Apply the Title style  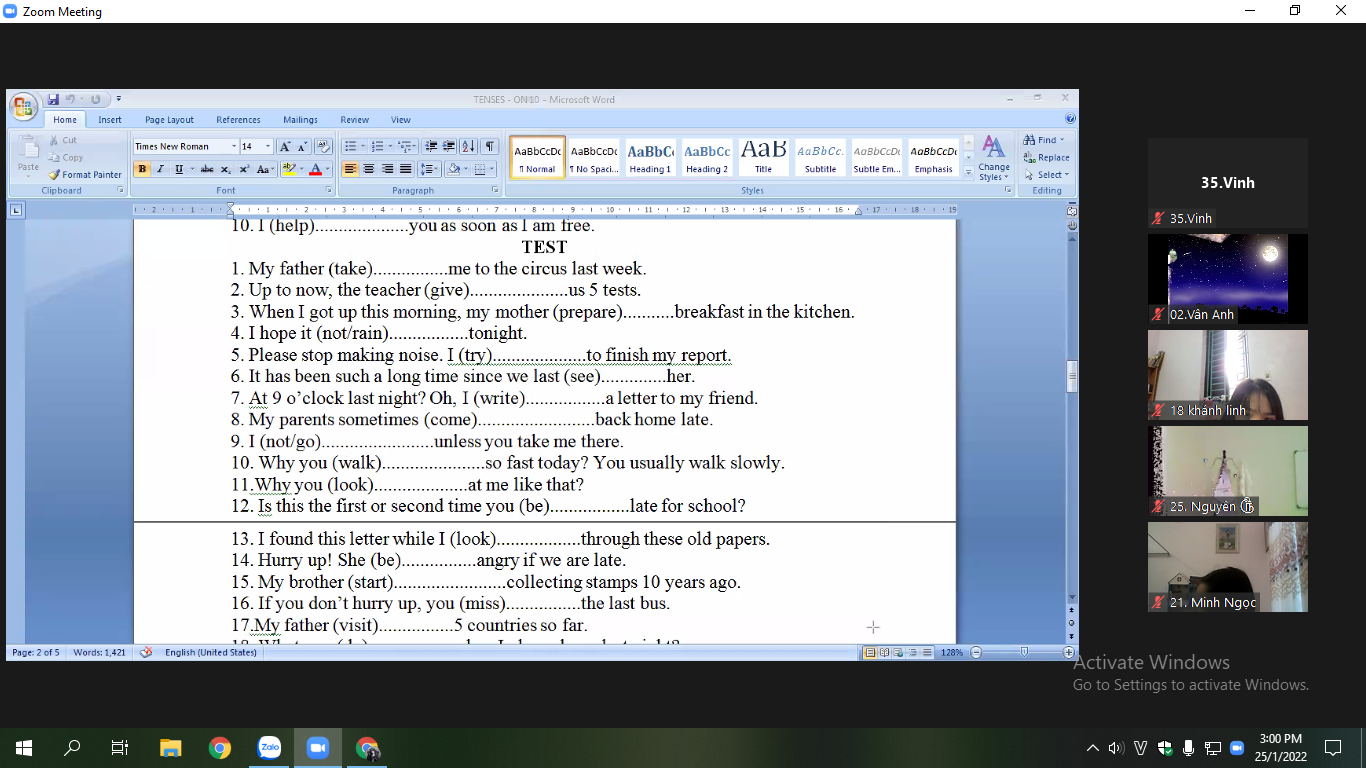click(x=764, y=157)
